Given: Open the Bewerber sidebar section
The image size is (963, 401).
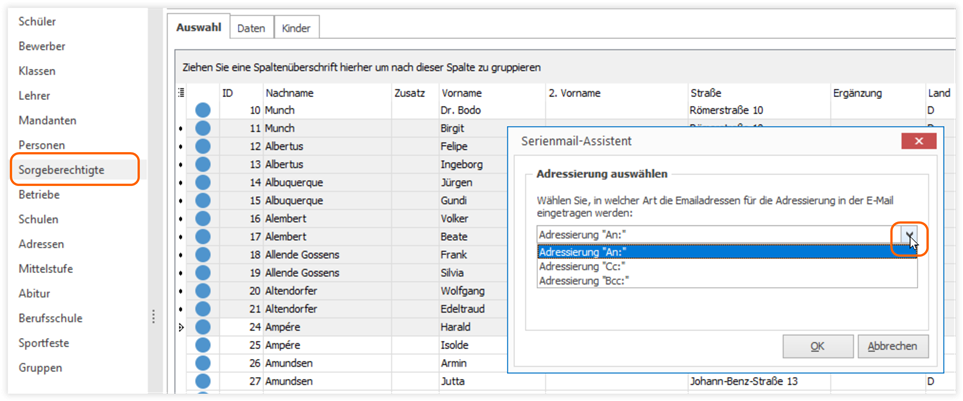Looking at the screenshot, I should pos(42,46).
